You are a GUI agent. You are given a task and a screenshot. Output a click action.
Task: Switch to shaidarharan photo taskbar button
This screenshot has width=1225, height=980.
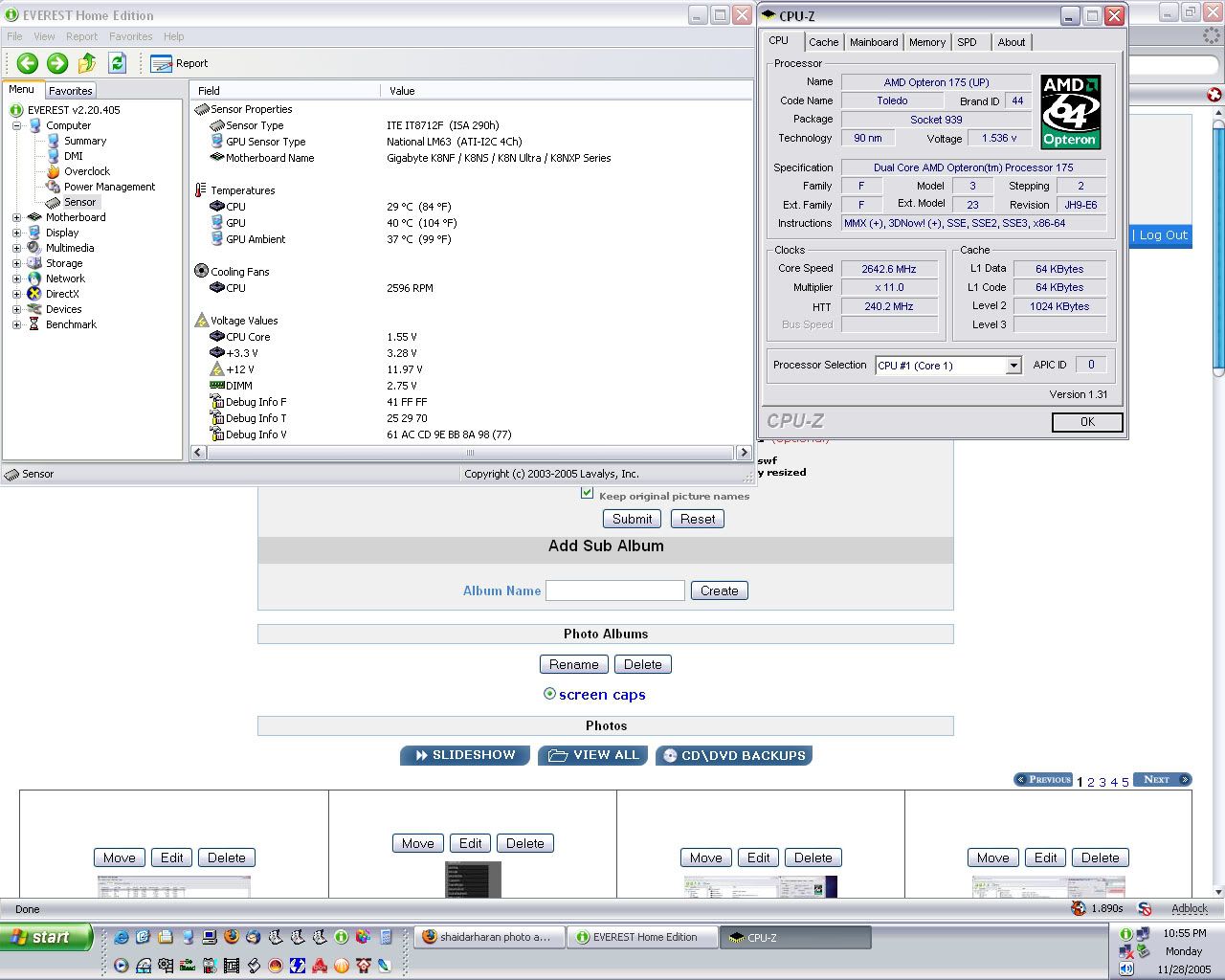tap(488, 938)
